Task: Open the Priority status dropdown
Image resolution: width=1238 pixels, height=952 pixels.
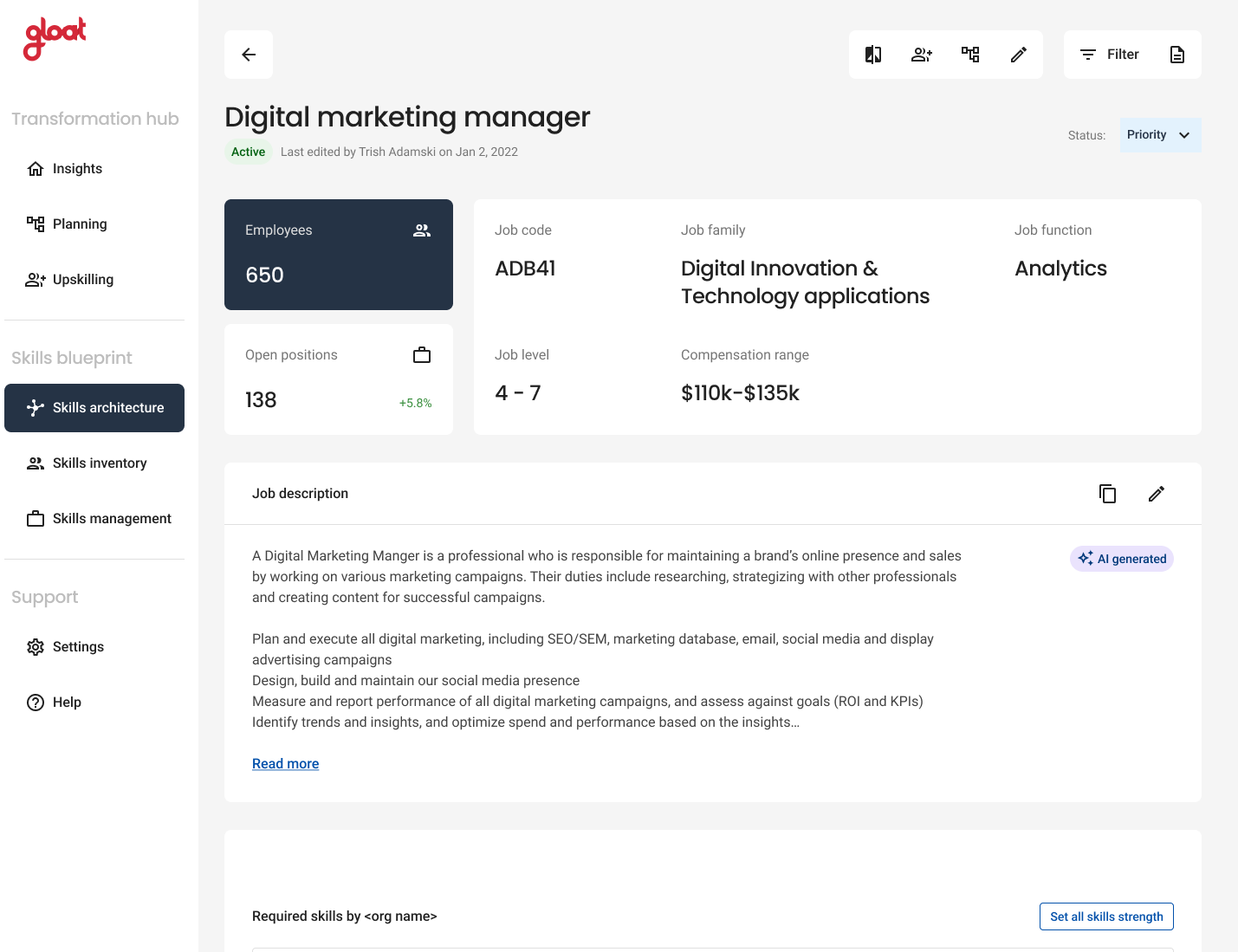Action: coord(1160,135)
